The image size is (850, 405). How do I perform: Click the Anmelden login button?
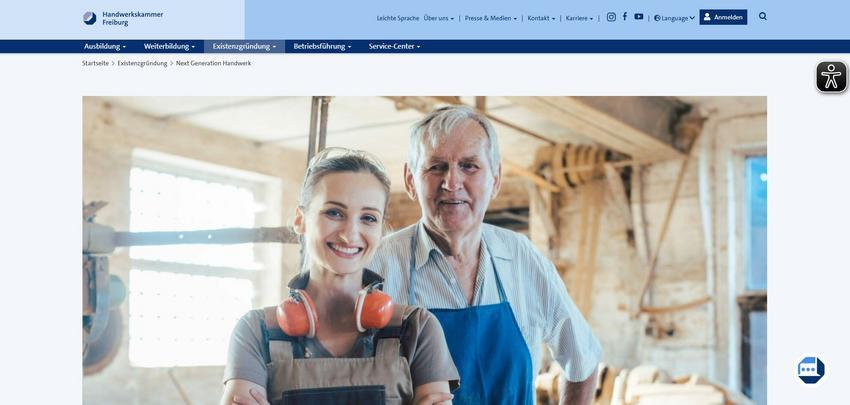[x=723, y=17]
